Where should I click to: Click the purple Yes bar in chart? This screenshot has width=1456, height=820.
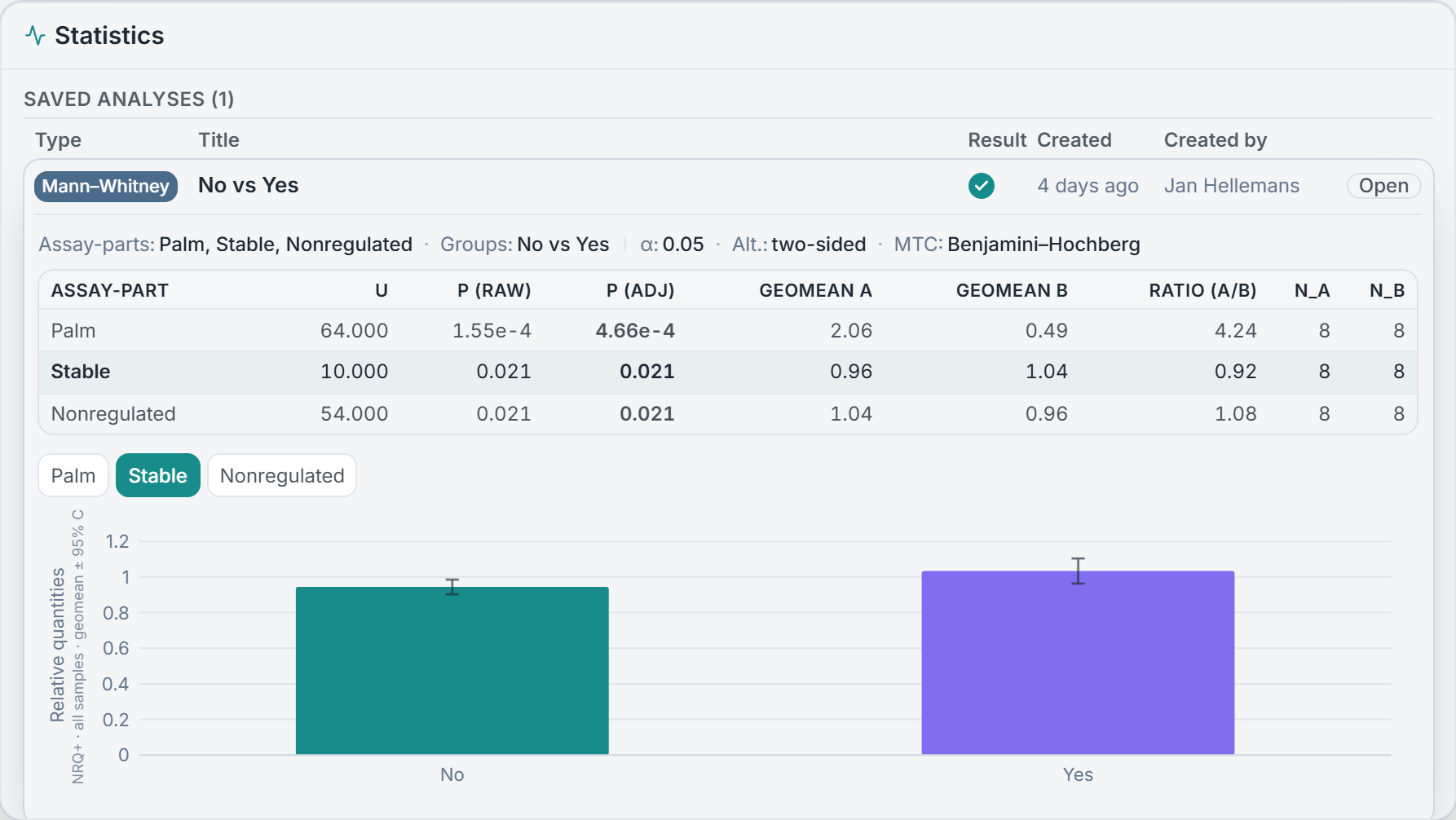pos(1078,663)
